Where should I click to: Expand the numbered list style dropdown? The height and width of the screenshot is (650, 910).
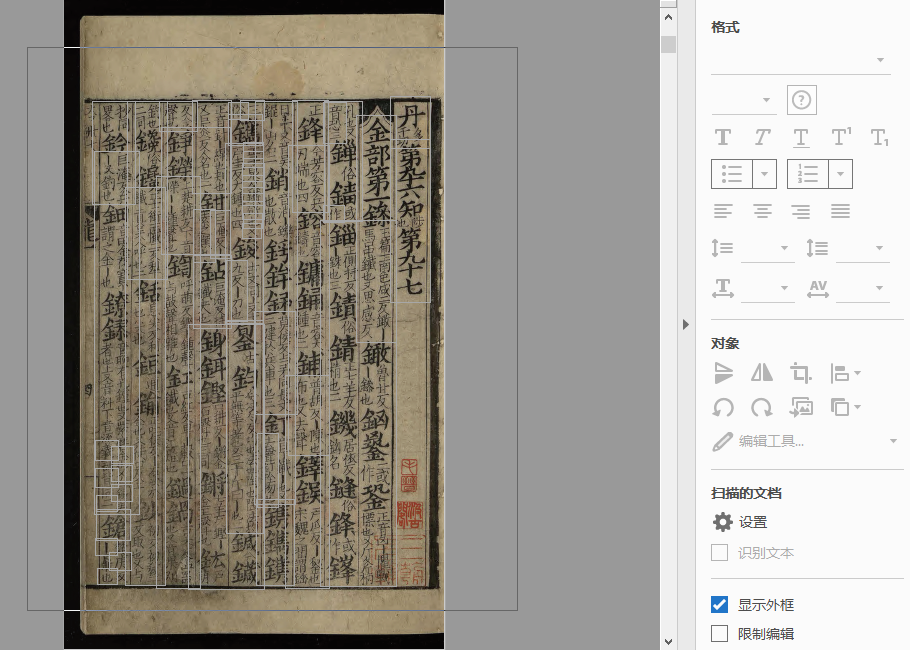click(841, 174)
